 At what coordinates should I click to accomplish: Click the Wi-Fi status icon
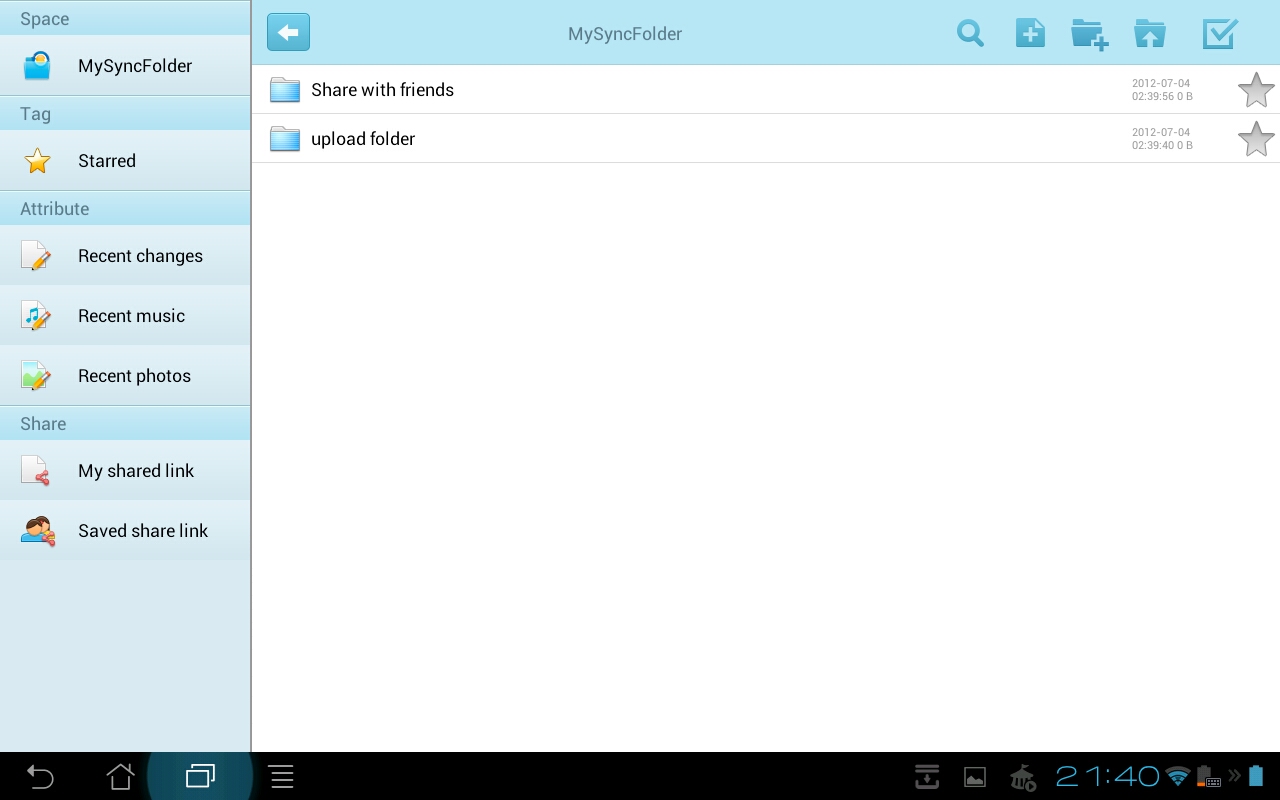click(x=1178, y=776)
